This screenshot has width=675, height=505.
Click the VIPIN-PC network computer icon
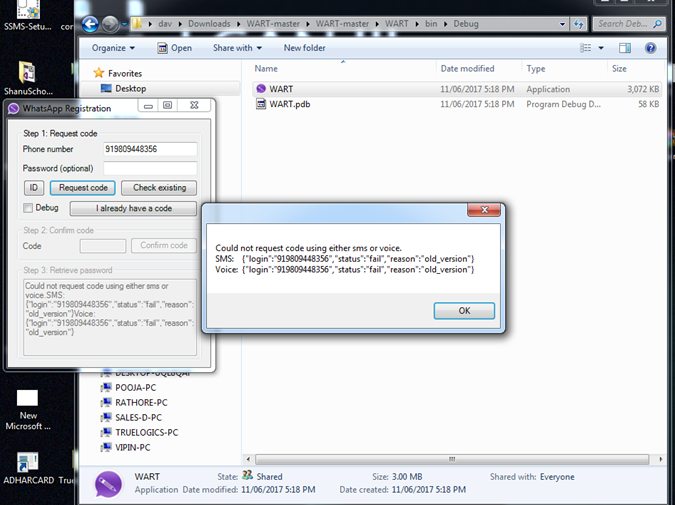[106, 447]
